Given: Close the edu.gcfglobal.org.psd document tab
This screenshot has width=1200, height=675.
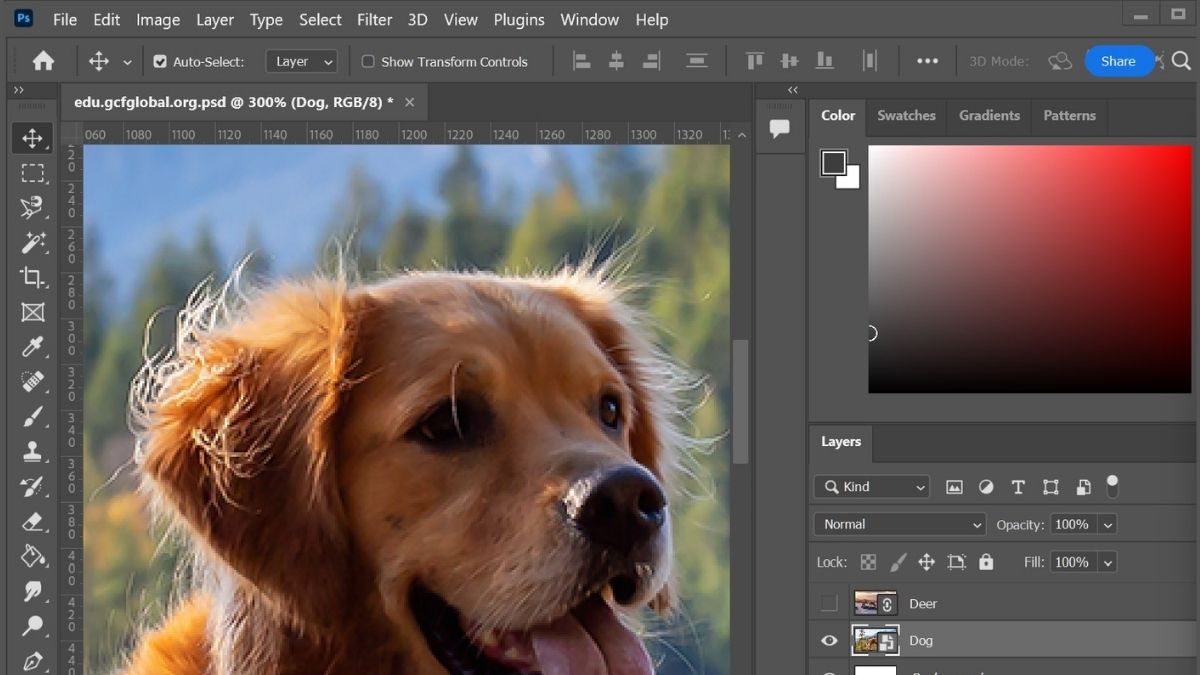Looking at the screenshot, I should [x=409, y=102].
